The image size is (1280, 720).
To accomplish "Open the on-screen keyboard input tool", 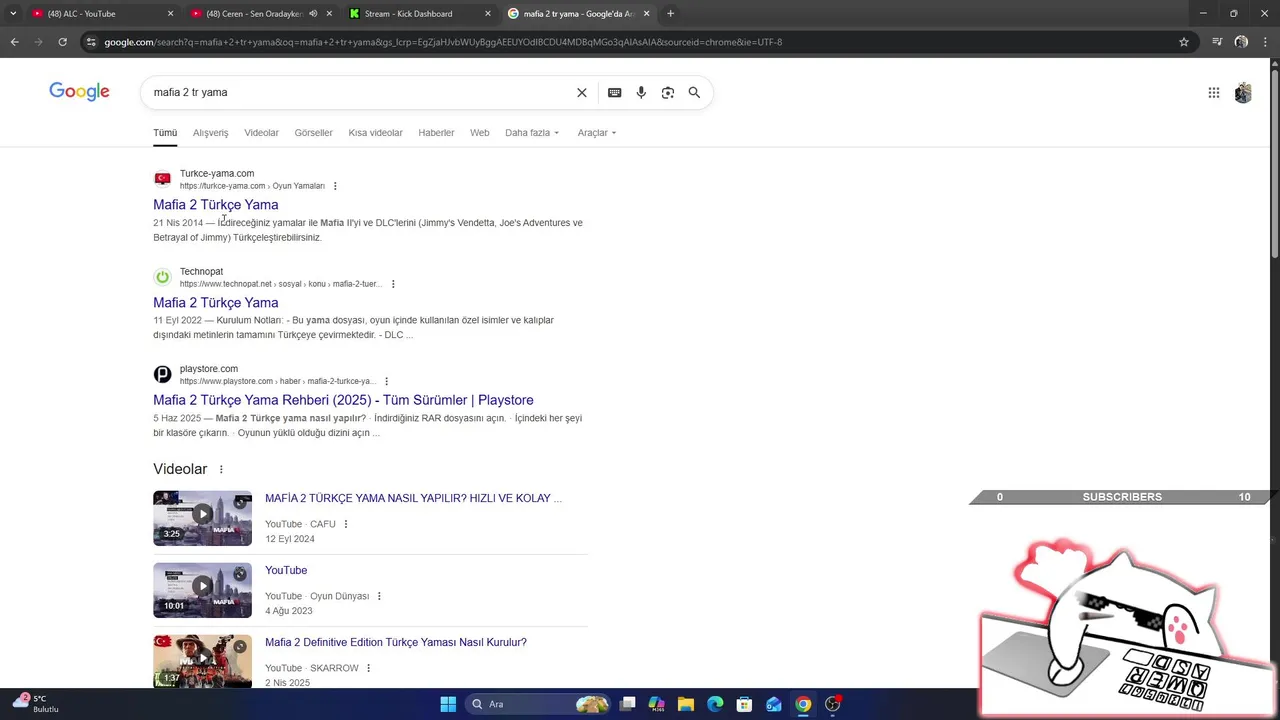I will click(615, 92).
